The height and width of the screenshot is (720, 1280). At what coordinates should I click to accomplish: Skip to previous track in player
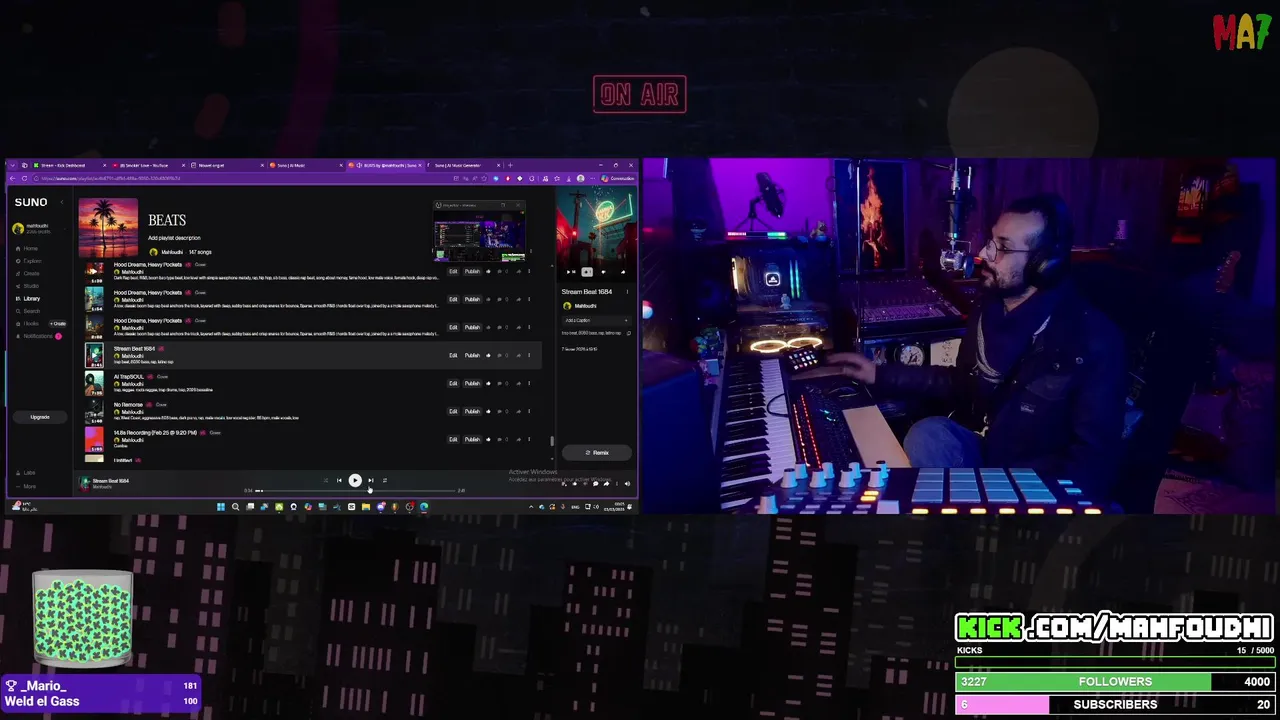339,480
